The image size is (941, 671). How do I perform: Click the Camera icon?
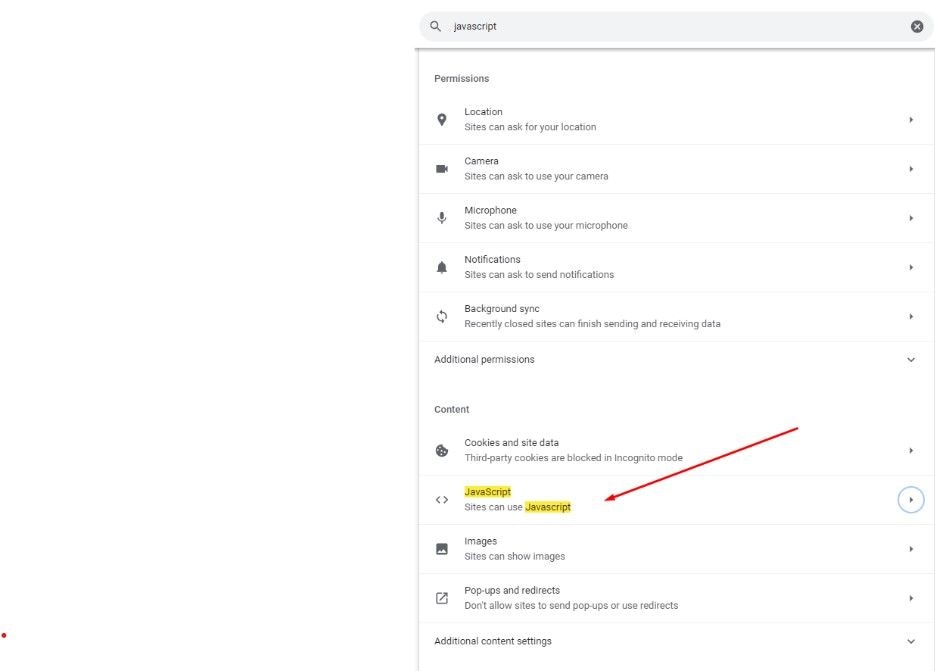click(x=442, y=169)
